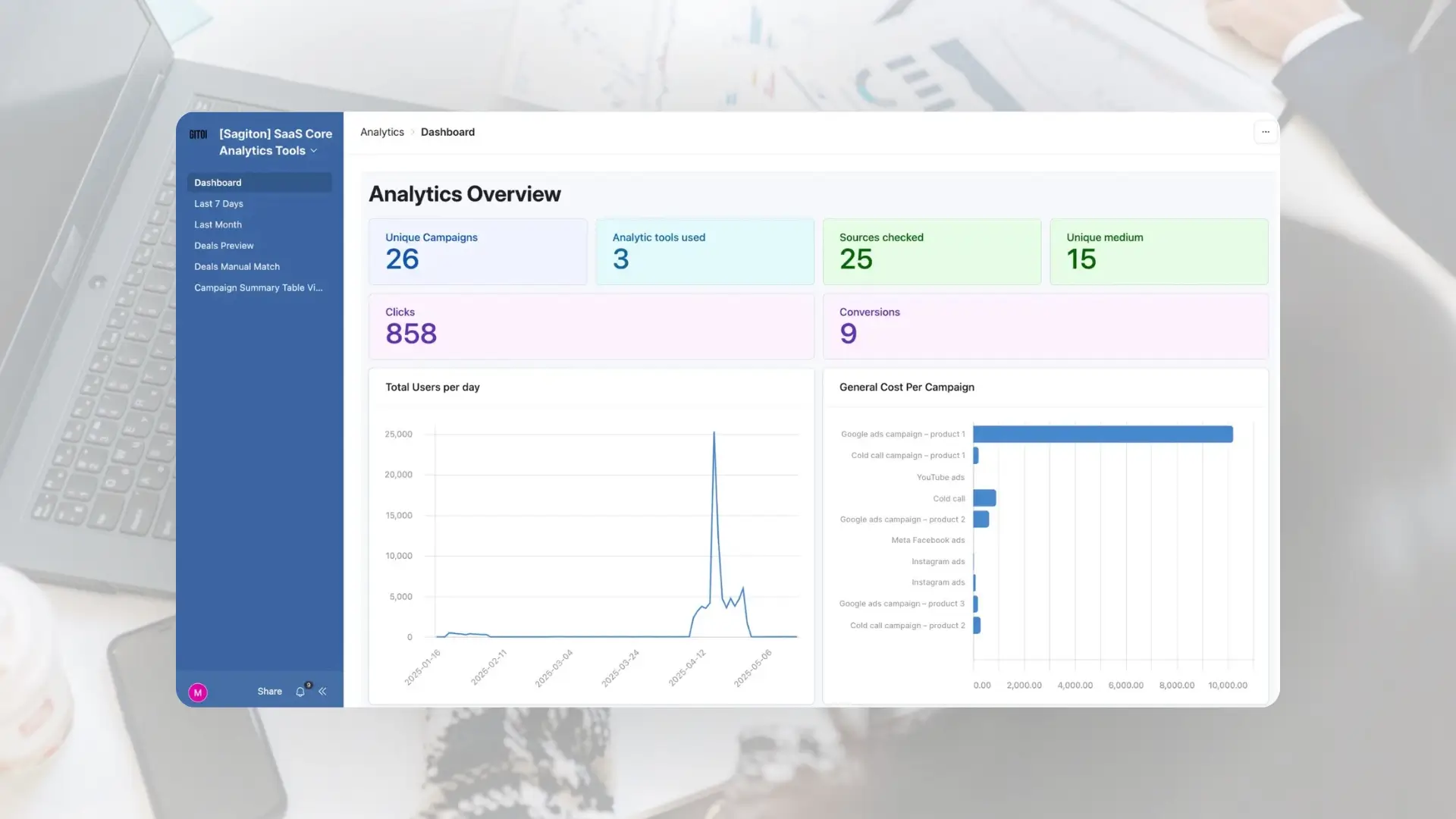Click the Cold call bar in cost chart

click(984, 498)
